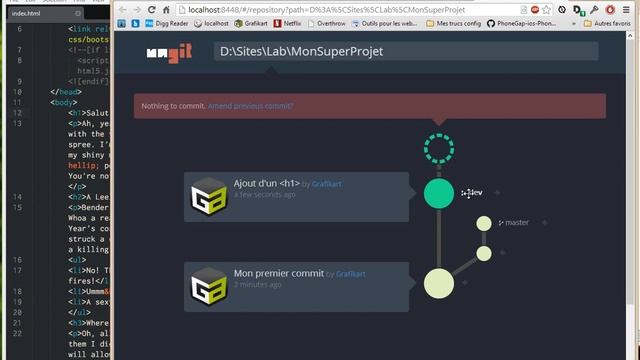Click the <body> tag in the editor
The image size is (640, 360).
tap(64, 102)
